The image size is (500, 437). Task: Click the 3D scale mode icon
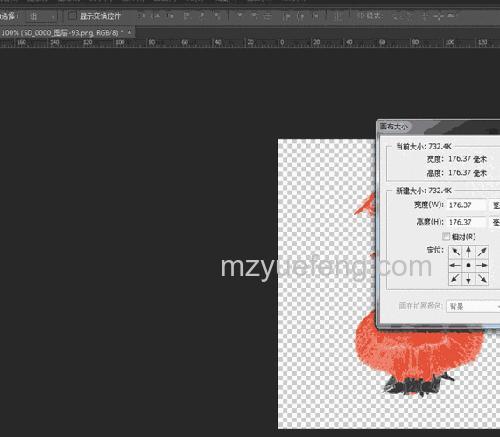point(451,16)
